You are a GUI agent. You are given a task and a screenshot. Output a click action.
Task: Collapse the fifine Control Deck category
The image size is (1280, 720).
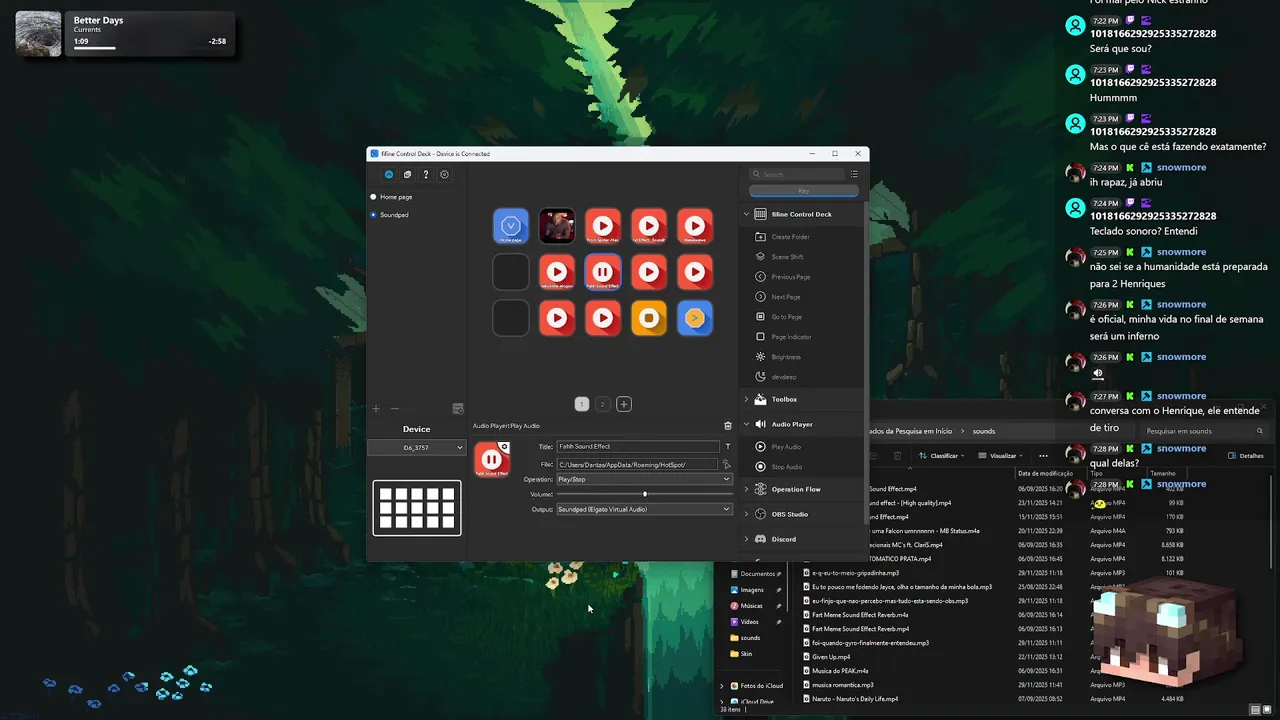click(746, 214)
